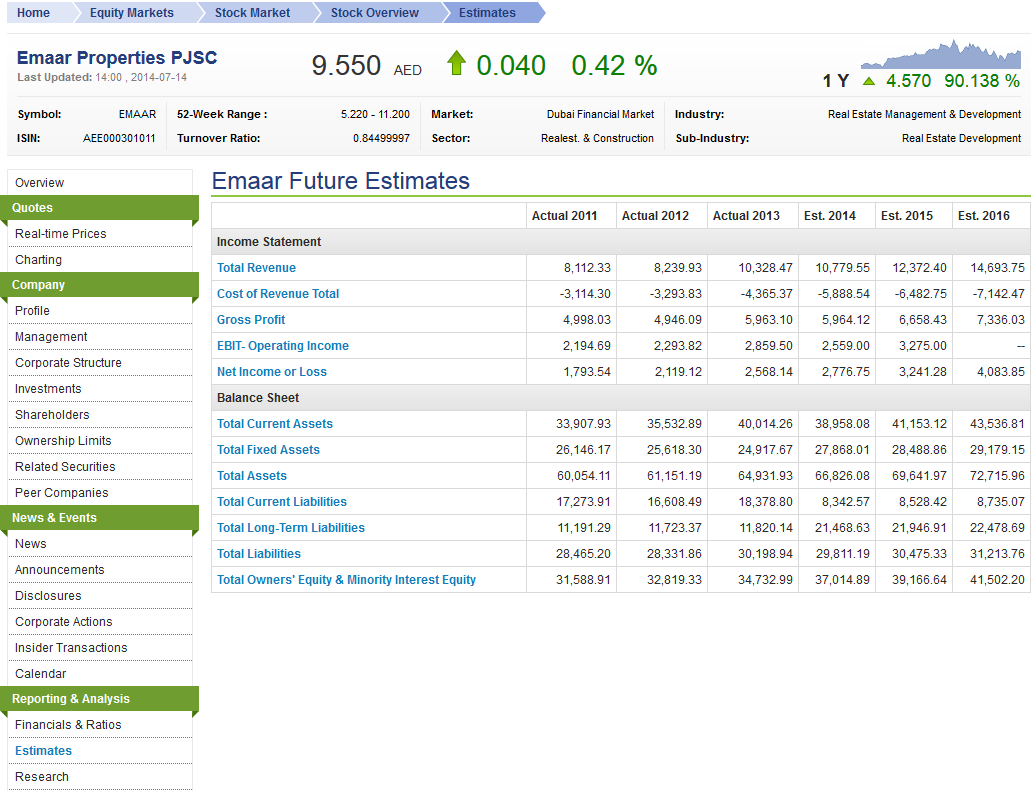Click Cost of Revenue Total link

[278, 294]
